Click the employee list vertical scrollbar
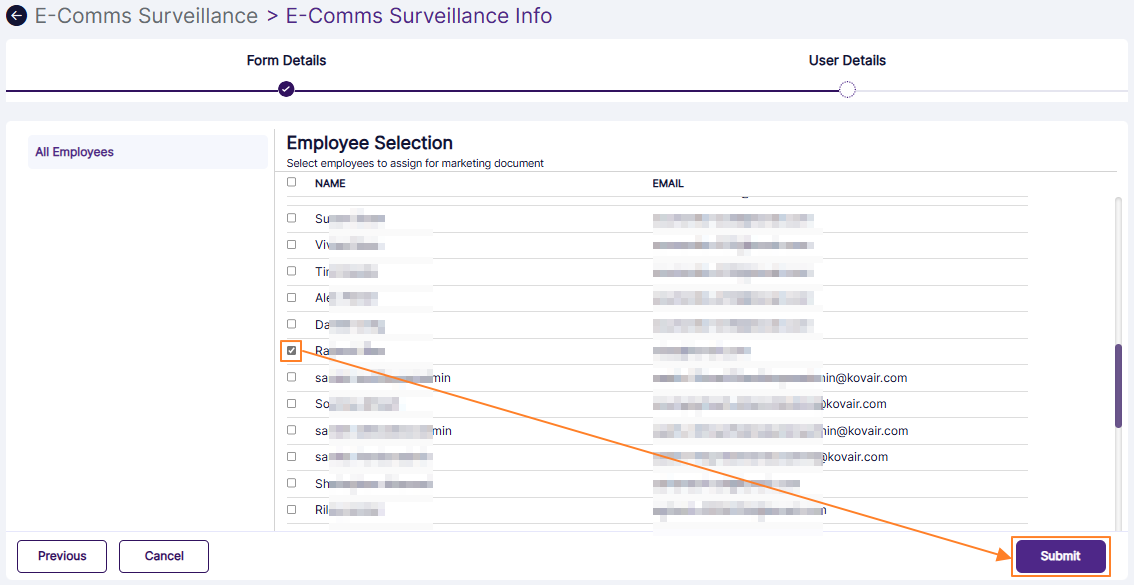 [1118, 385]
